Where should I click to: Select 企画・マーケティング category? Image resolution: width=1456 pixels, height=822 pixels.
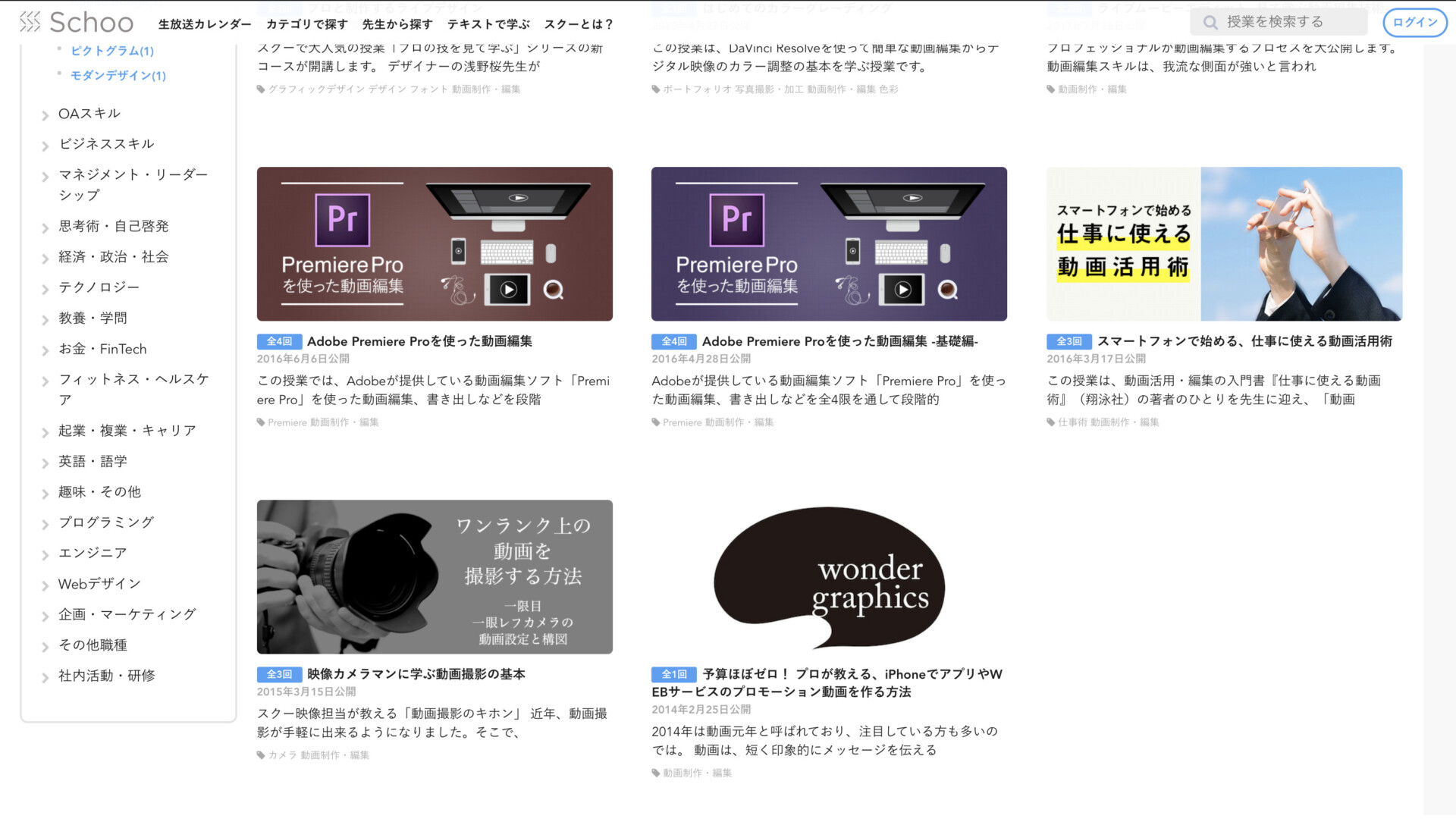127,614
